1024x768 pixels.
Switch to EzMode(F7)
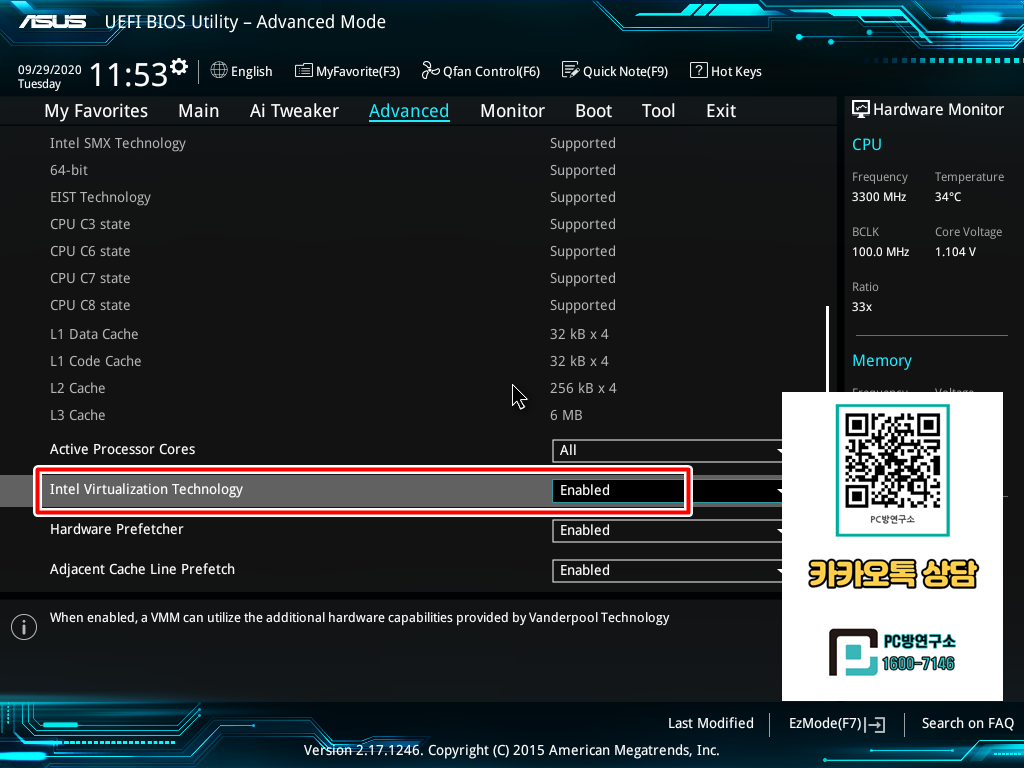tap(837, 724)
